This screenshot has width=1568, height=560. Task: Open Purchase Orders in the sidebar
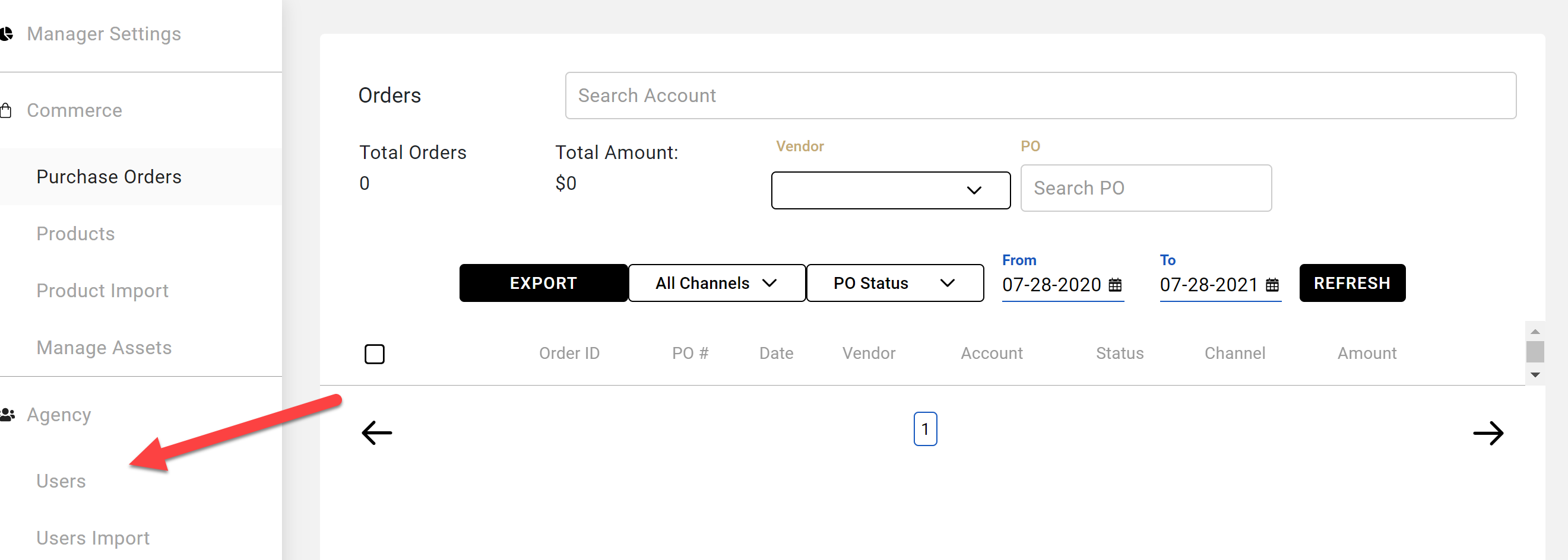point(109,177)
